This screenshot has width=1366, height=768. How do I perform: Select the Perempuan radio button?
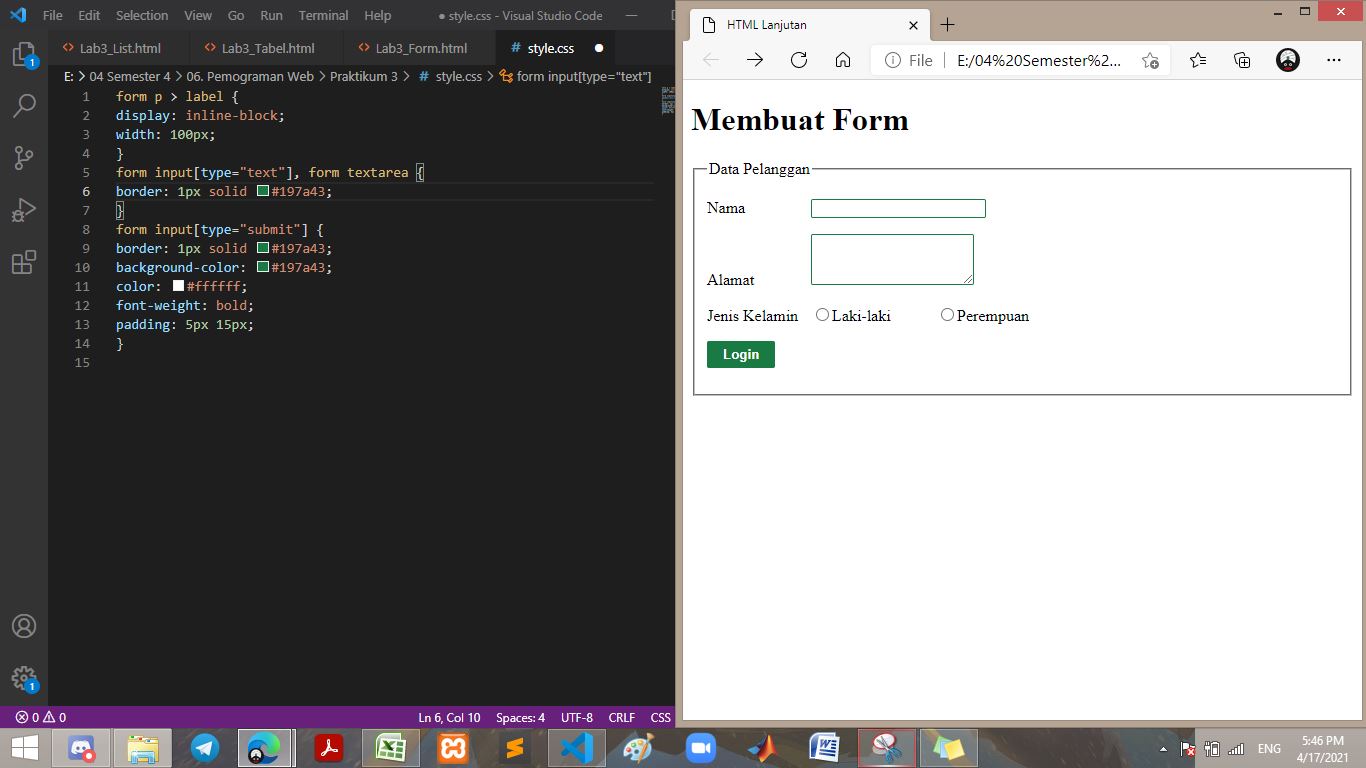(947, 314)
